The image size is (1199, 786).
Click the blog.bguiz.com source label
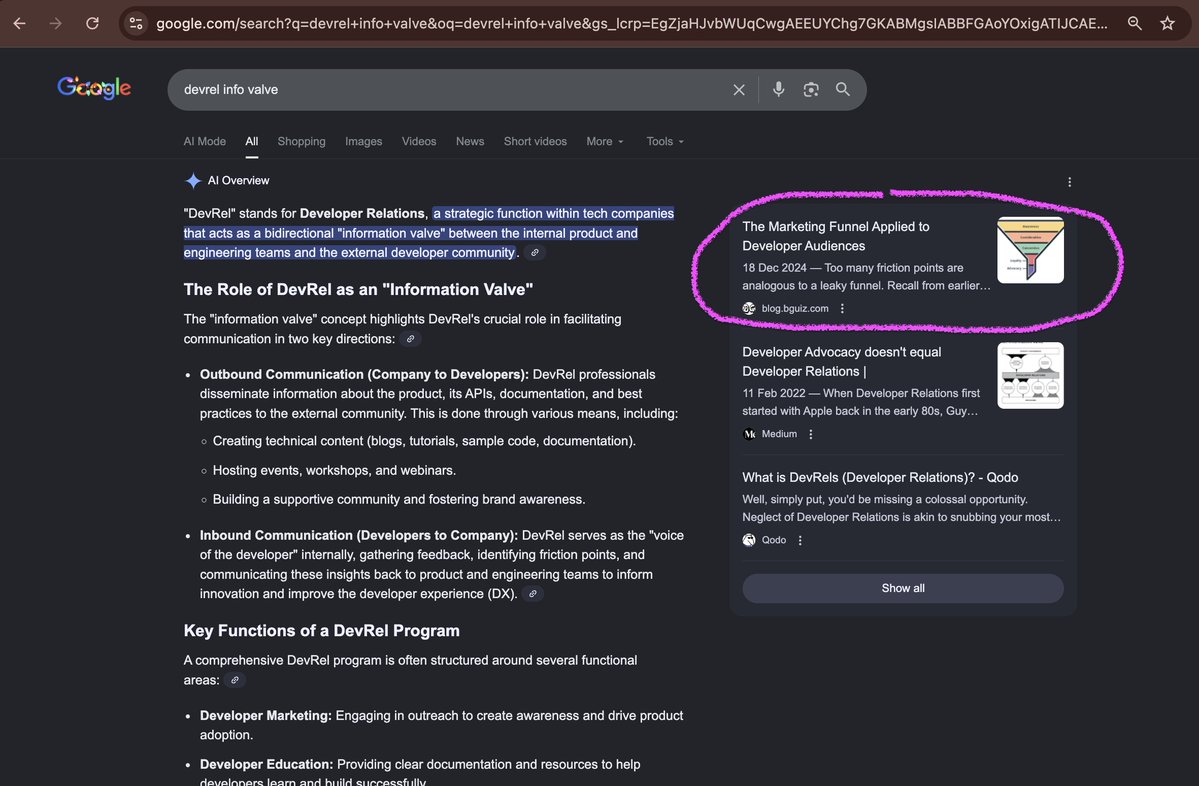point(794,309)
